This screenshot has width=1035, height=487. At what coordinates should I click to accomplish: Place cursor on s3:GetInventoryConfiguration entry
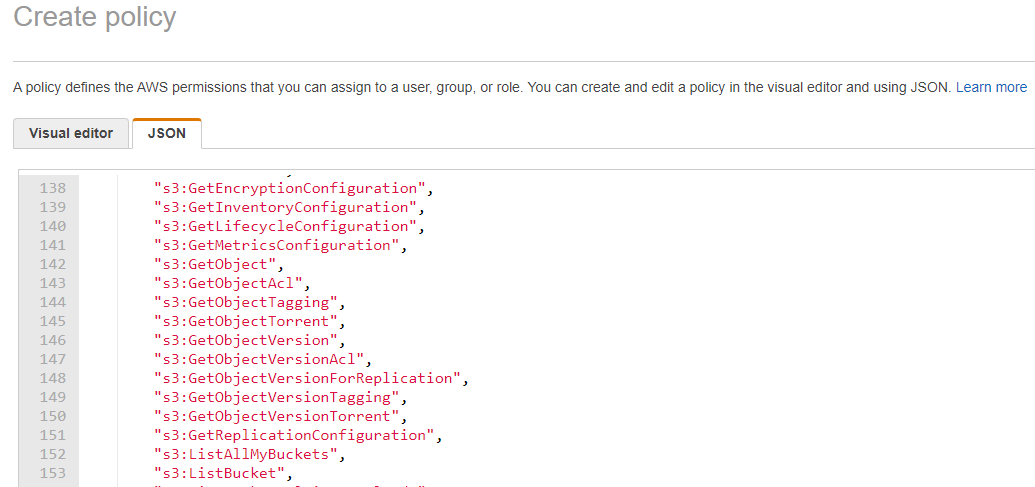(x=286, y=207)
